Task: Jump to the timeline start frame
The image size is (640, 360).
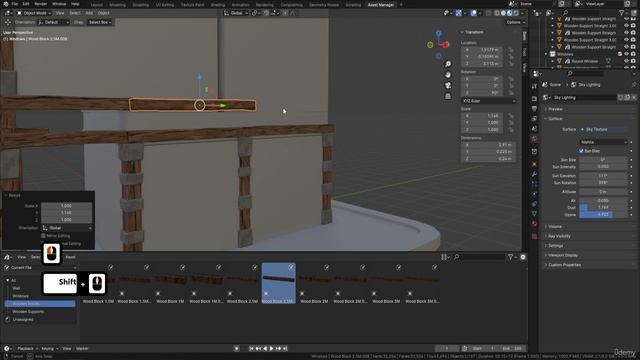Action: point(251,349)
